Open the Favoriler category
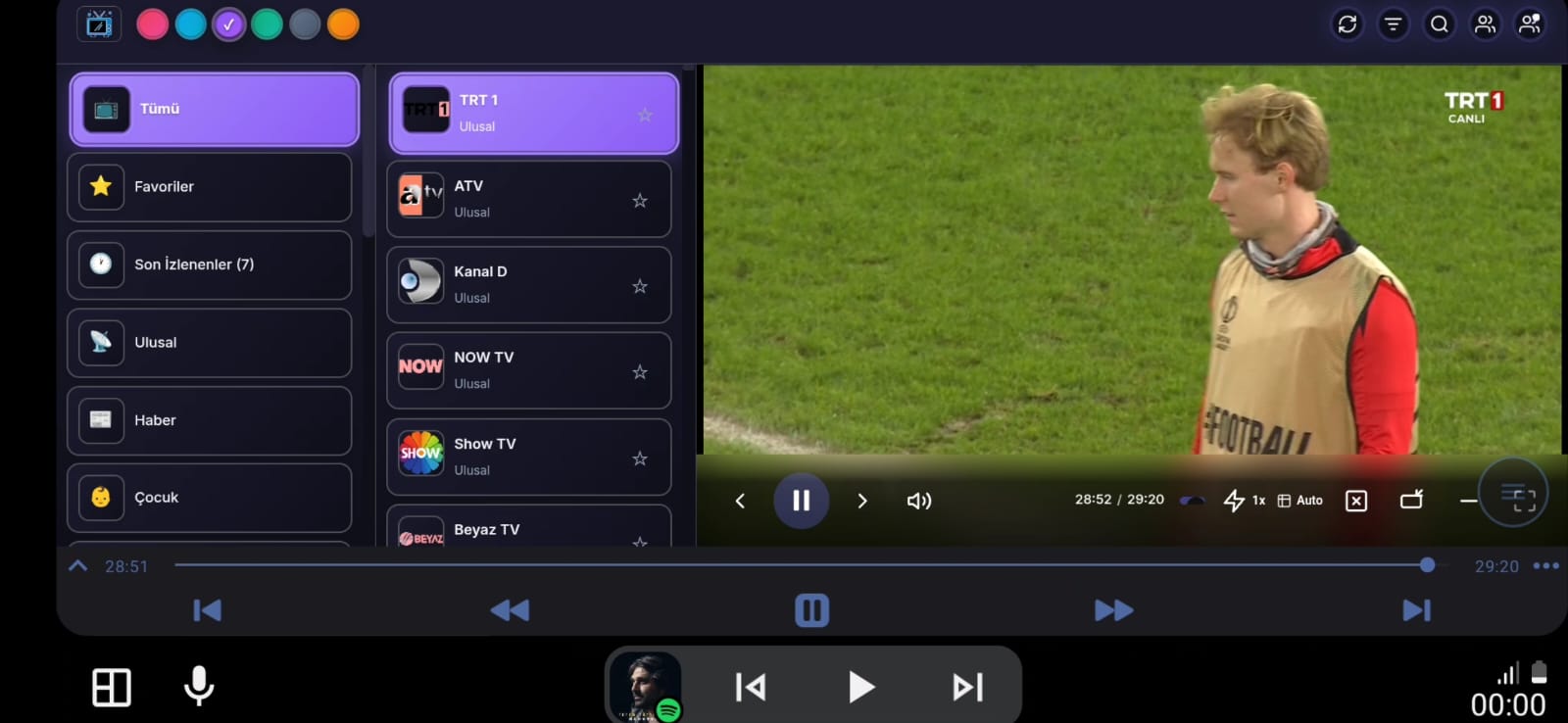This screenshot has width=1568, height=723. (209, 186)
